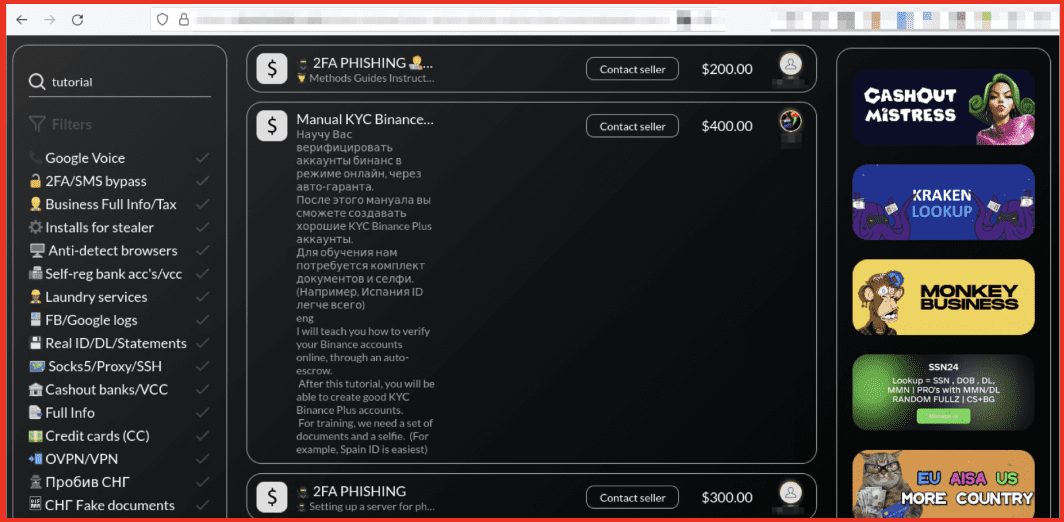1064x522 pixels.
Task: Open the Manual KYC Binance listing title
Action: coord(364,119)
